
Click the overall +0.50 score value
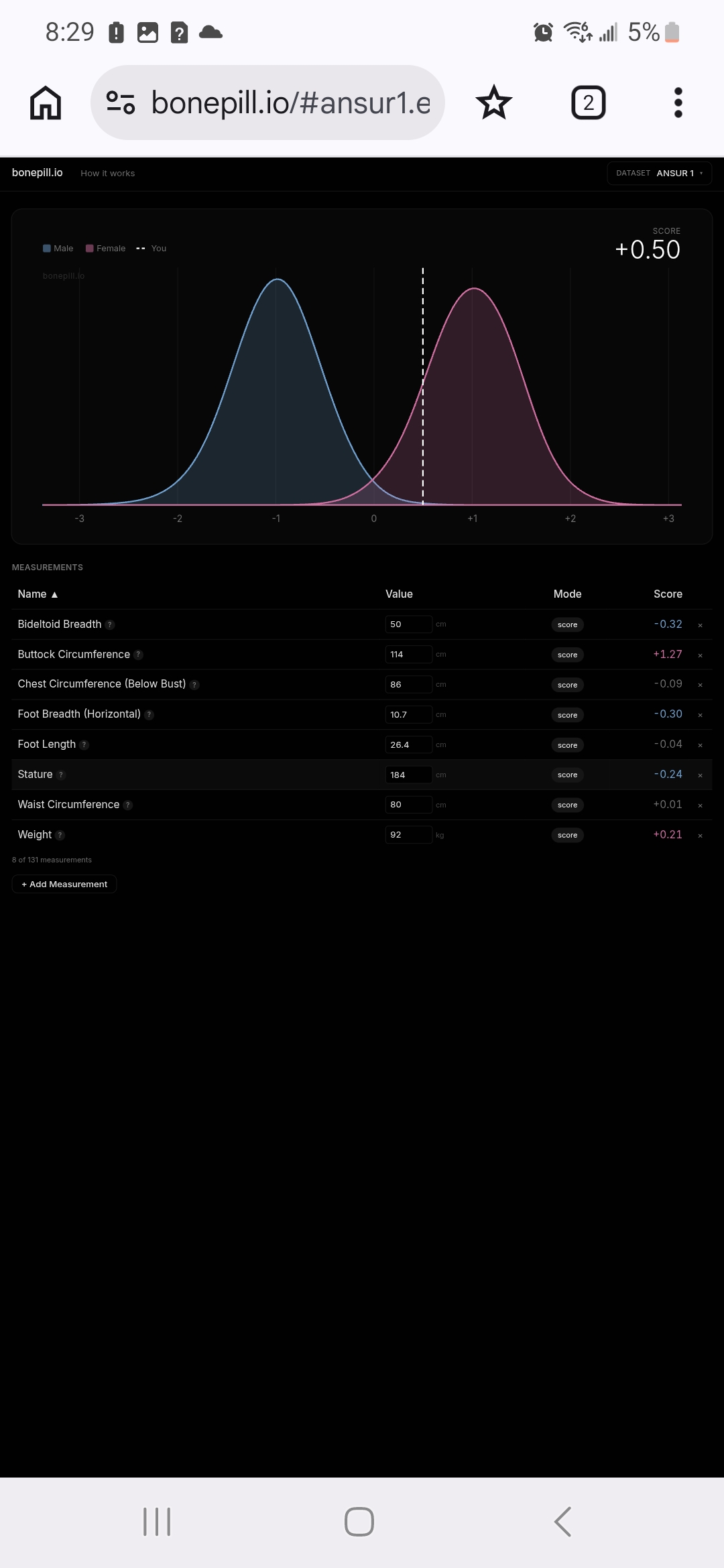648,250
